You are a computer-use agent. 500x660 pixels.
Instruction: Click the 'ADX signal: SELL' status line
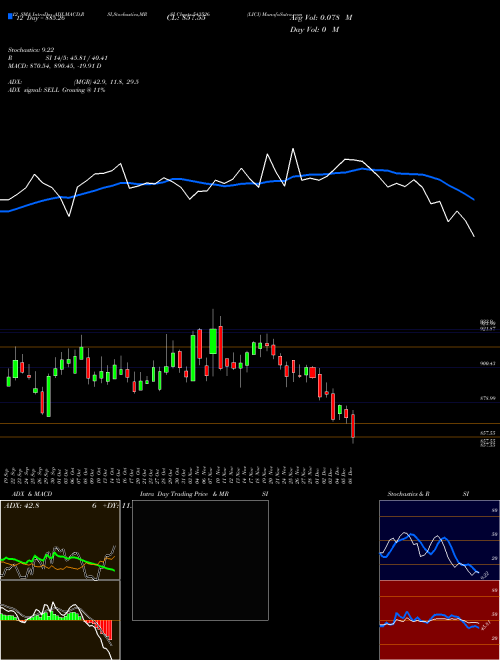coord(56,90)
